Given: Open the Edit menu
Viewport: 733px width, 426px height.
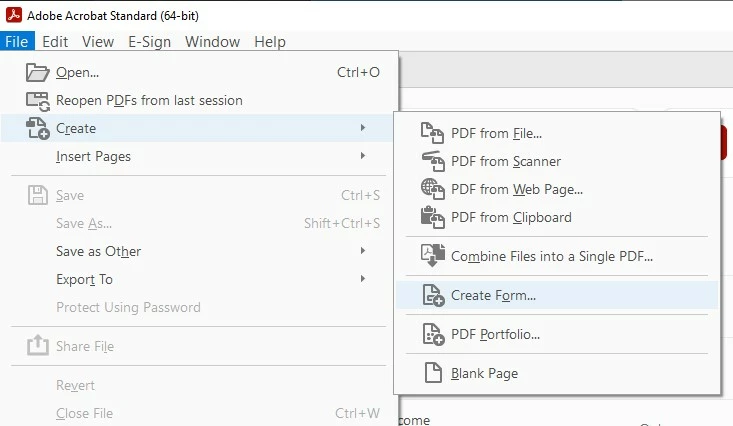Looking at the screenshot, I should pos(55,42).
